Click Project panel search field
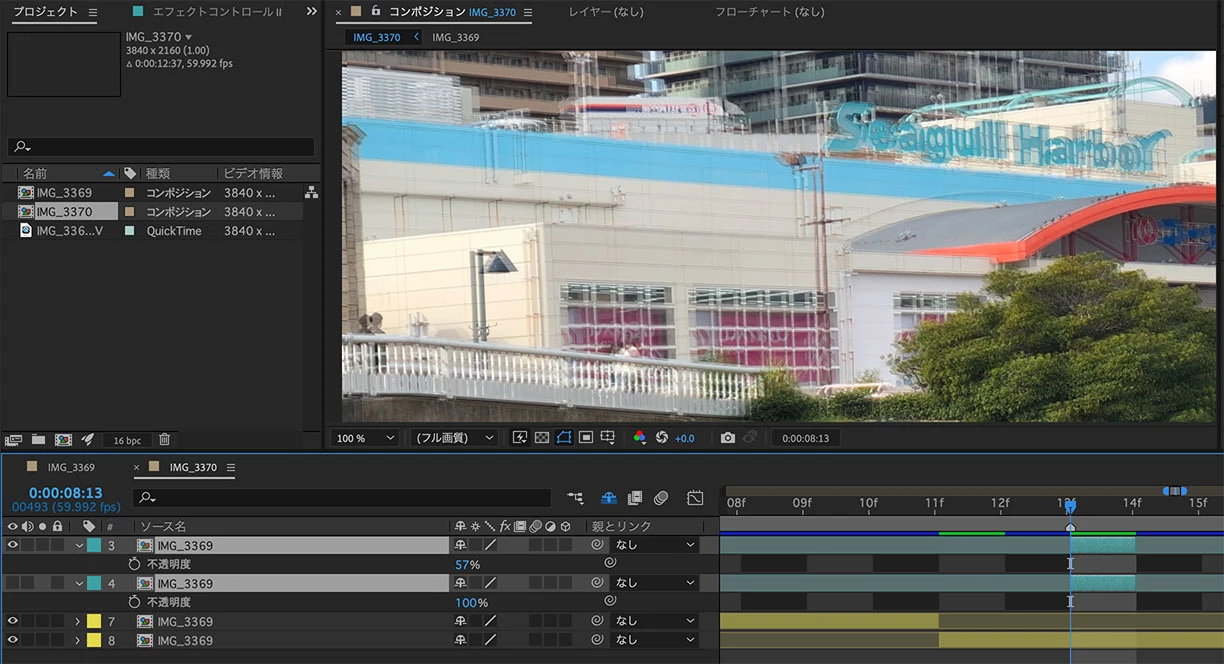This screenshot has height=664, width=1224. [x=160, y=147]
